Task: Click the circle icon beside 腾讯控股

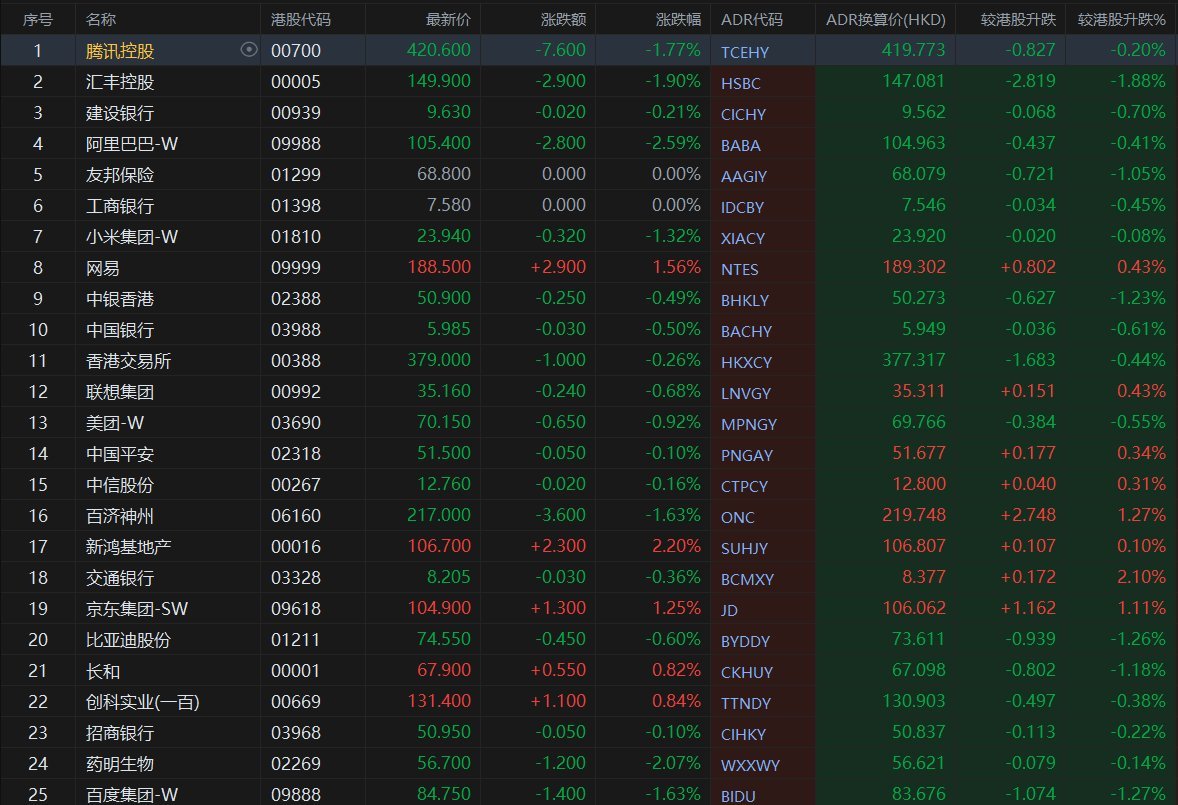Action: pos(249,50)
